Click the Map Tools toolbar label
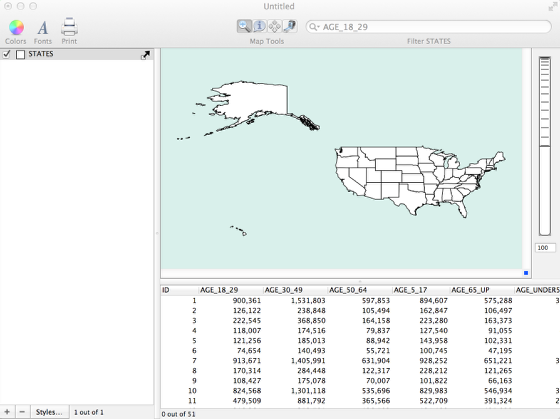560x419 pixels. click(x=267, y=41)
